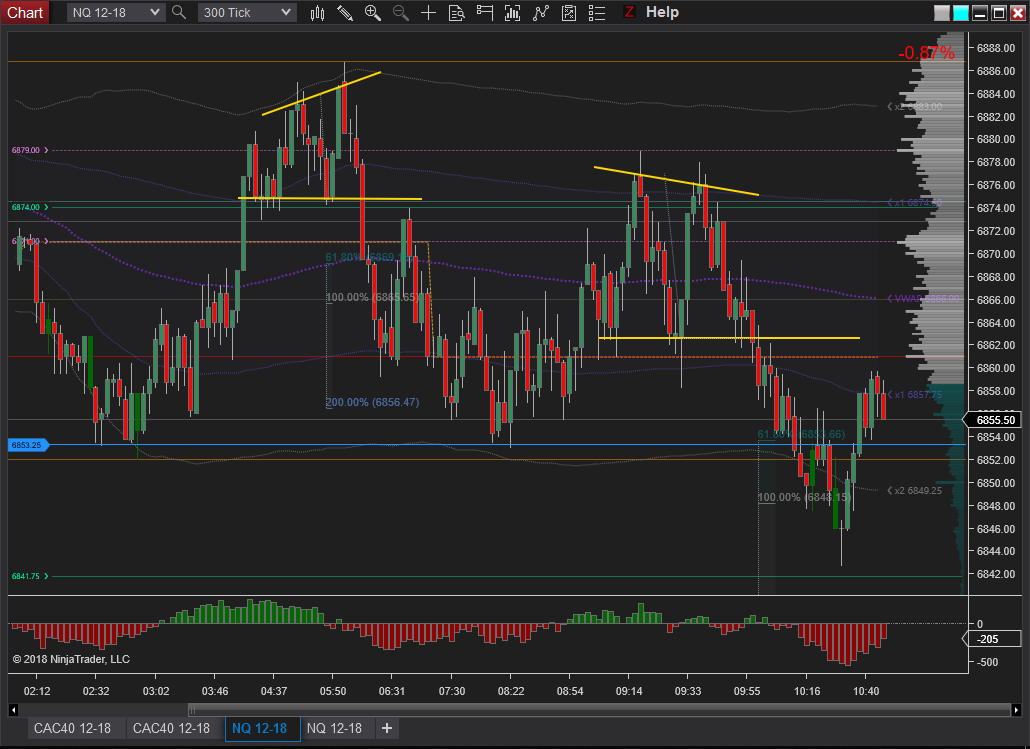1030x749 pixels.
Task: Click the horizontal scrollbar thumb
Action: (x=599, y=710)
